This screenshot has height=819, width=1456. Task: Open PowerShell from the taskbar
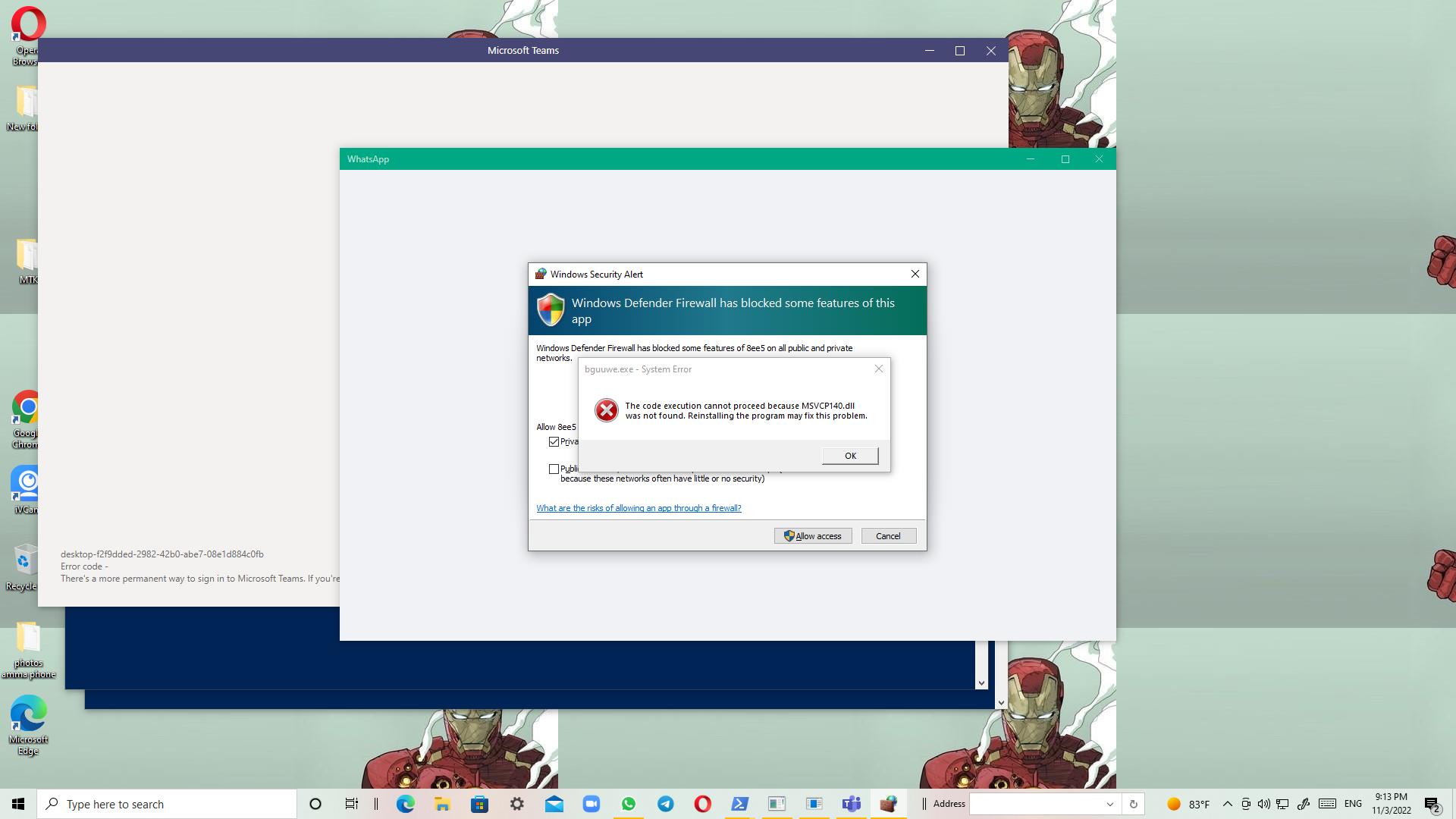click(739, 804)
